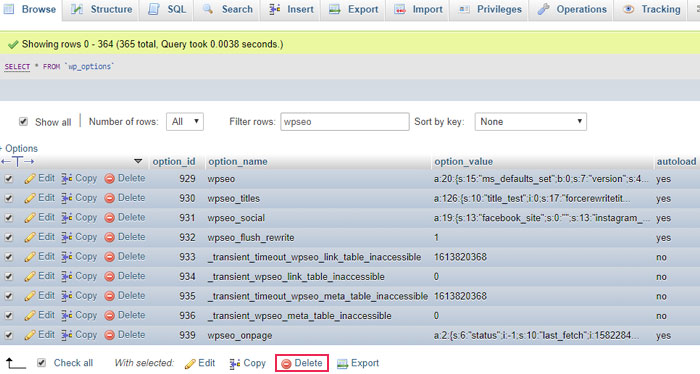Uncheck the row 930 wpseo_titles checkbox
This screenshot has width=700, height=374.
click(x=8, y=199)
